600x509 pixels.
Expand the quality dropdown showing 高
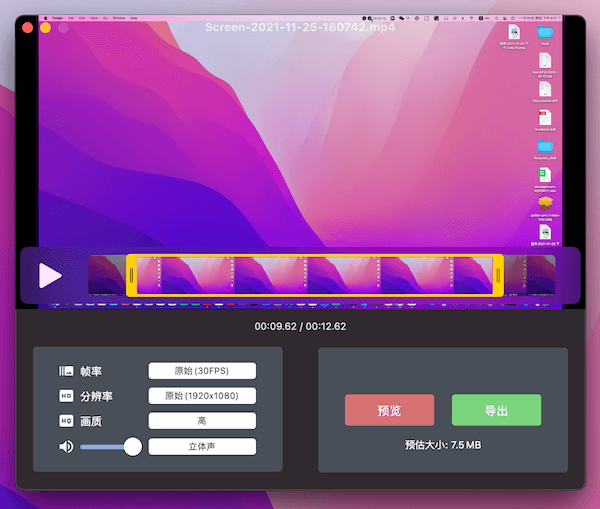(202, 421)
